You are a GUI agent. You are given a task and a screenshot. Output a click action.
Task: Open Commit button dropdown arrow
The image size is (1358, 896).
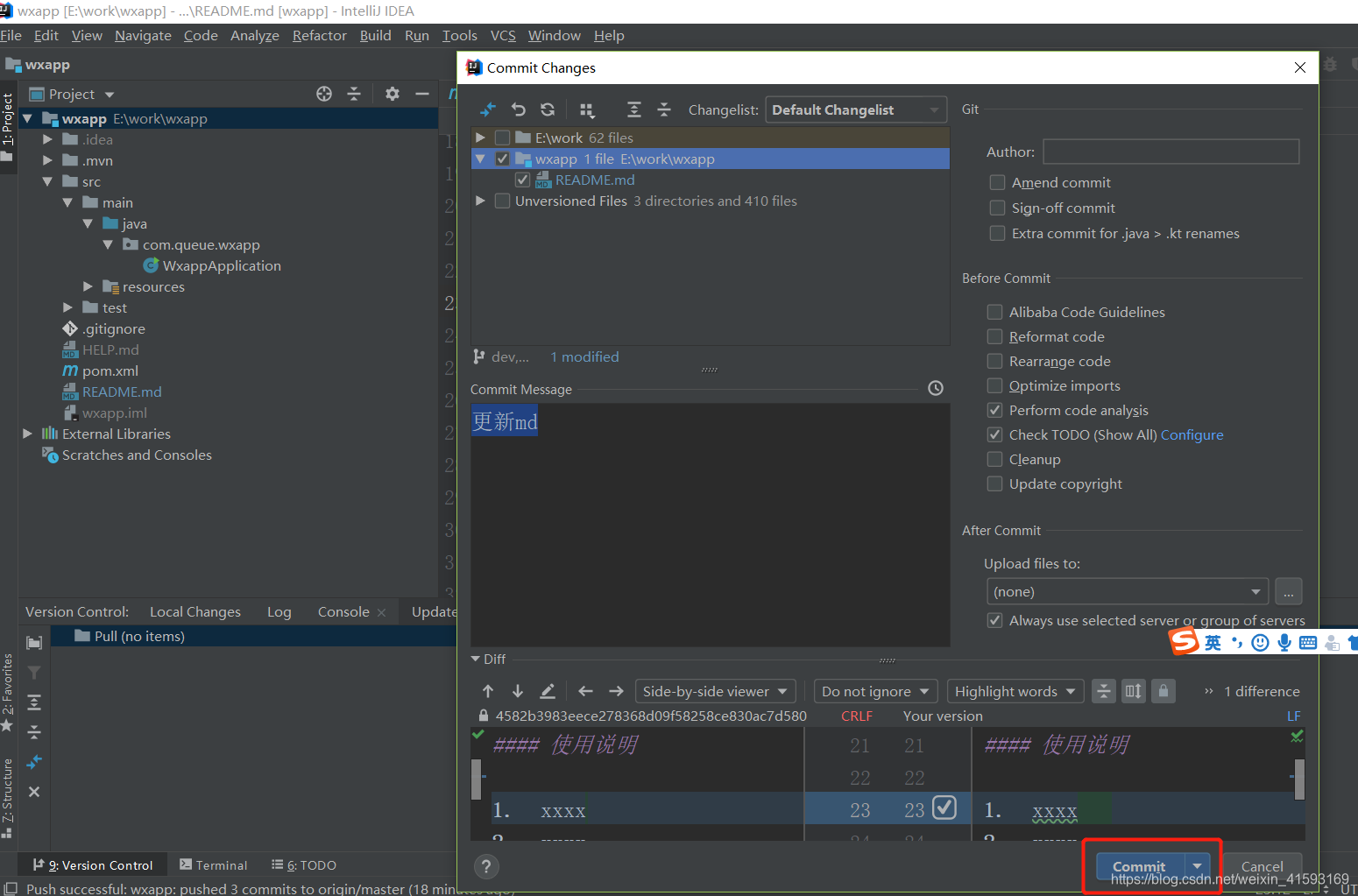(1198, 865)
